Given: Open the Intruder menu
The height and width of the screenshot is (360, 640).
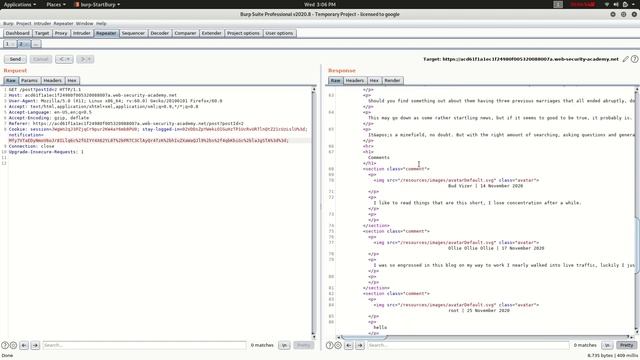Looking at the screenshot, I should pos(42,24).
